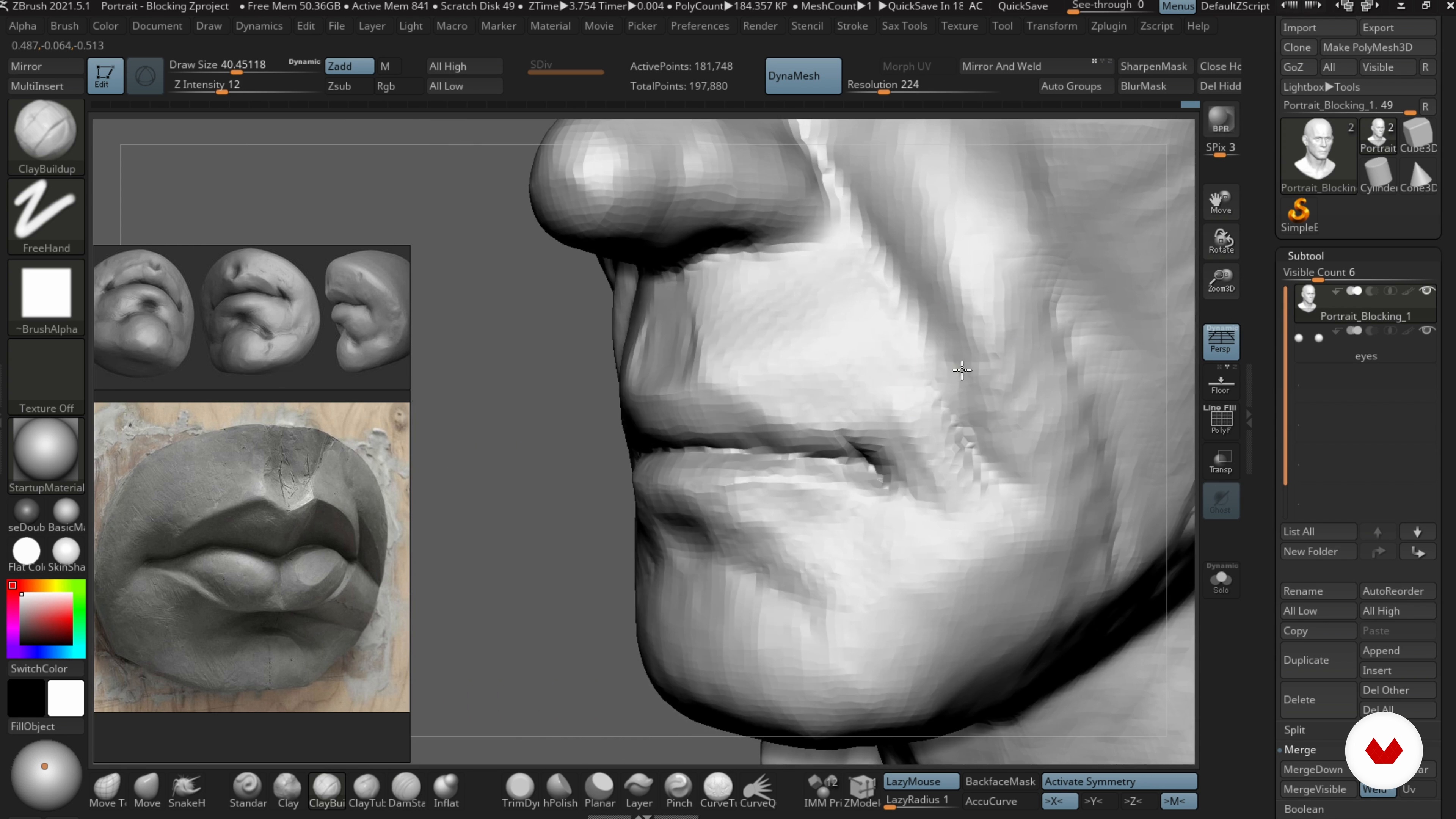Select the Cylinder3D tool thumbnail

click(x=1379, y=175)
